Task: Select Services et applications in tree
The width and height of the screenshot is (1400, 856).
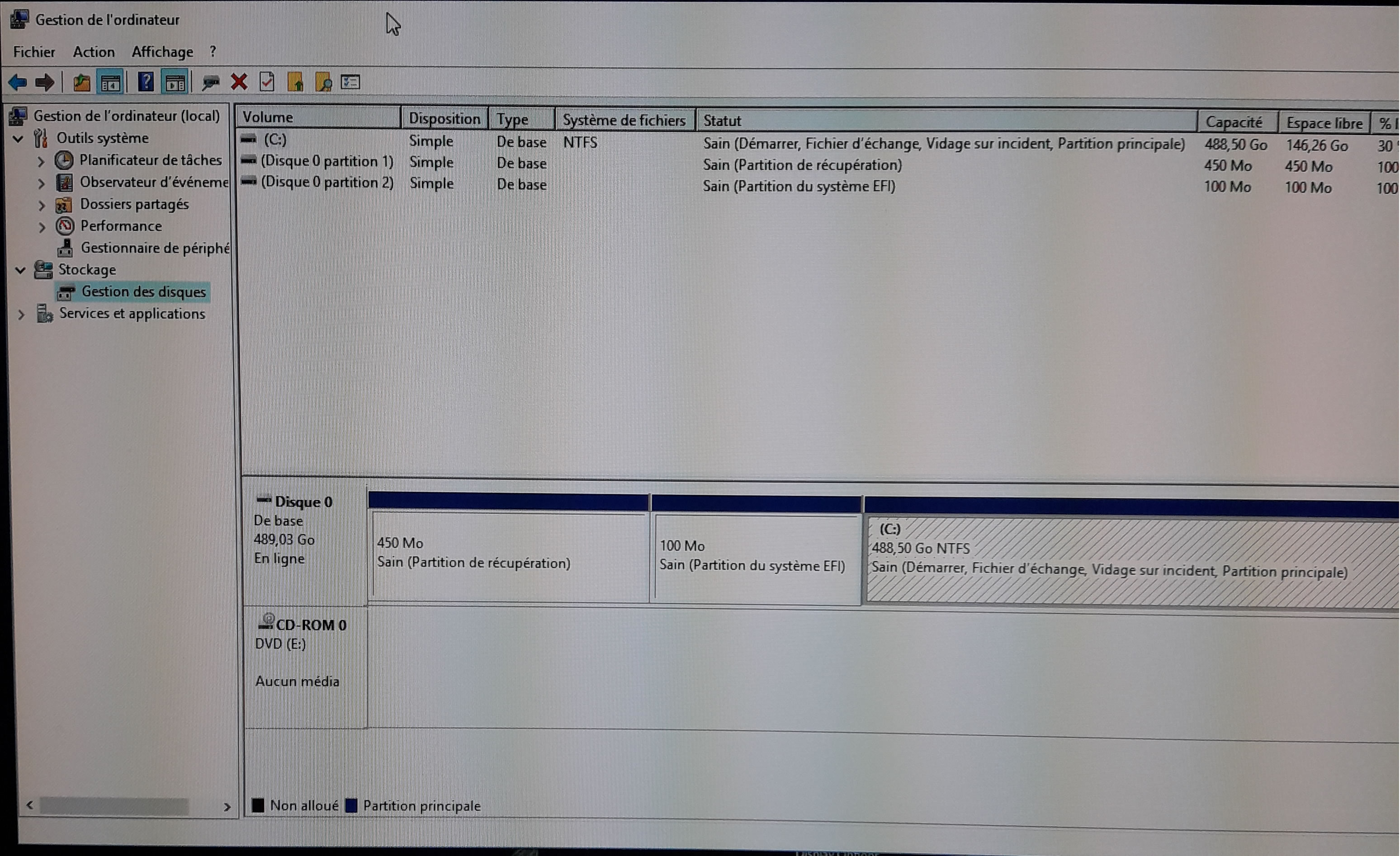Action: pyautogui.click(x=132, y=314)
